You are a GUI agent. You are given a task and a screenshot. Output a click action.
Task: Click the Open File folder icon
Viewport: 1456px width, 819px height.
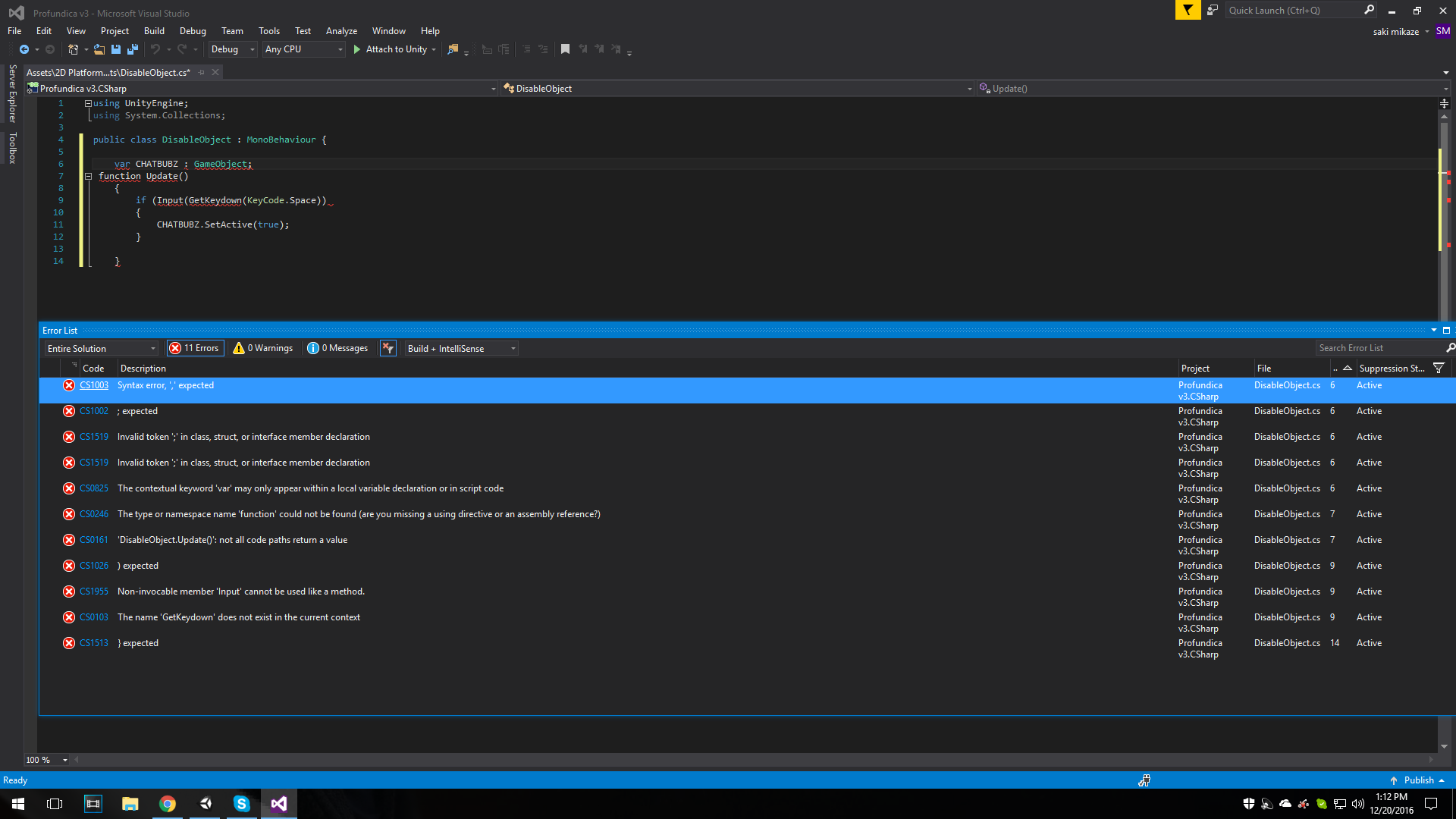click(99, 49)
